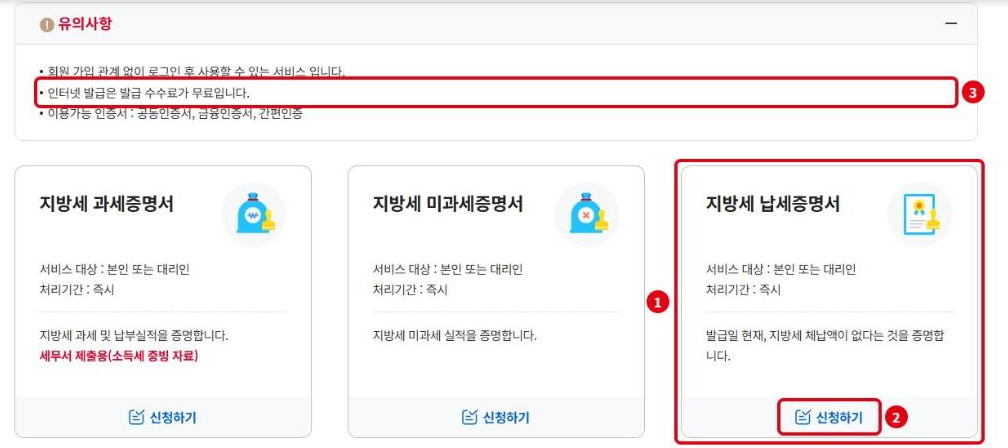
Task: Click the red 세무서 제출용(소득세 증빙 자료) text
Action: (119, 355)
